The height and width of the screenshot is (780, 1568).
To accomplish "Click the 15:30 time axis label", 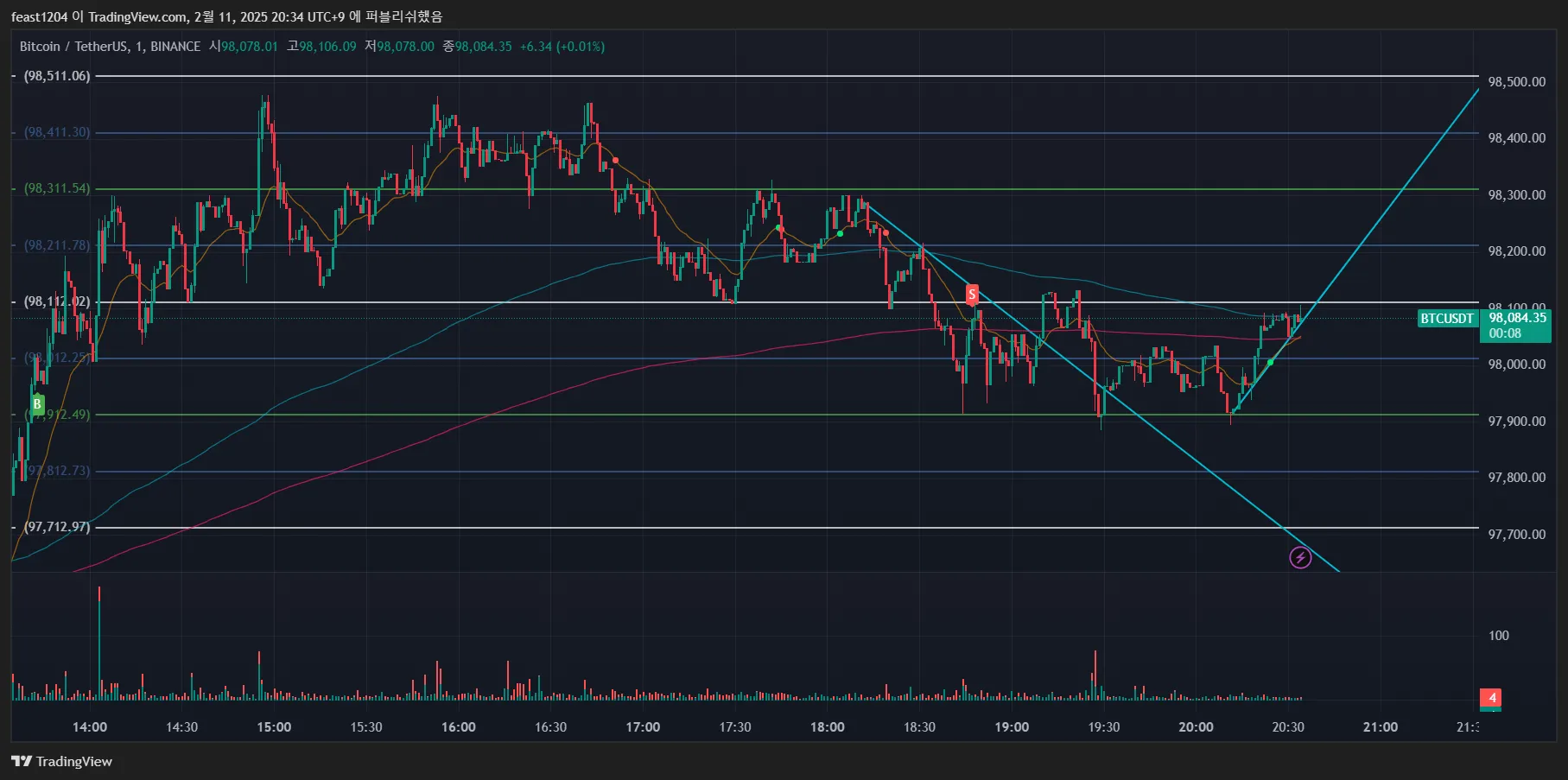I will [366, 727].
